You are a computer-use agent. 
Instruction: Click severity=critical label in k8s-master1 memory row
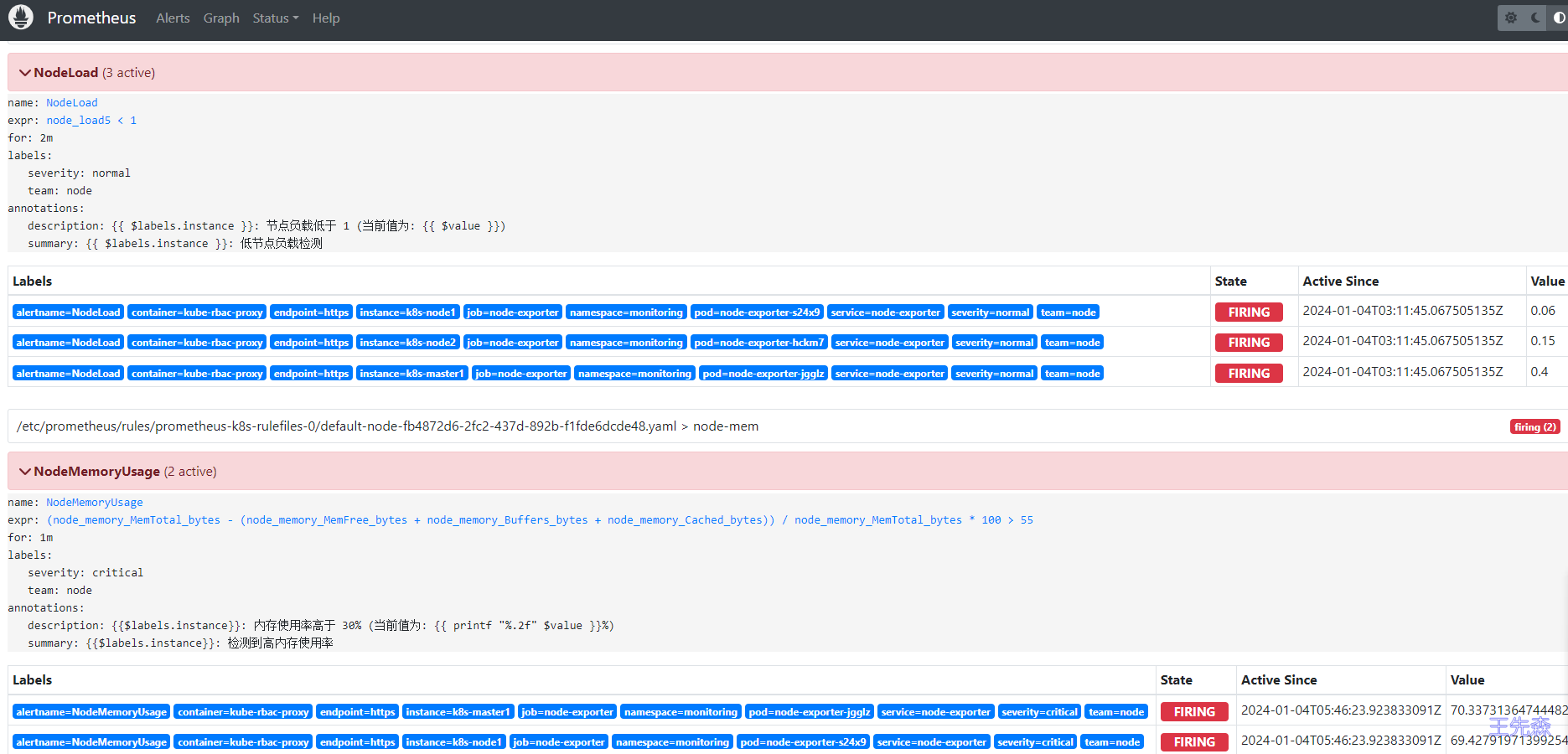1040,712
